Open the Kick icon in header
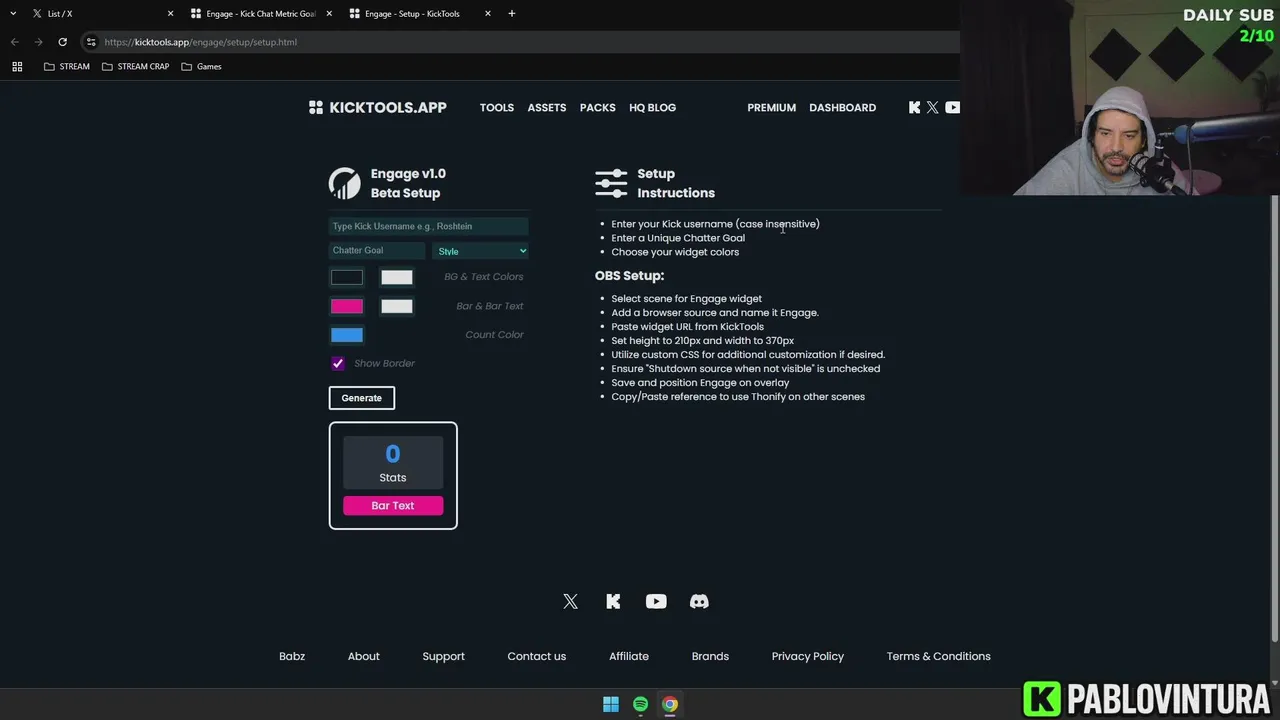 [x=914, y=107]
